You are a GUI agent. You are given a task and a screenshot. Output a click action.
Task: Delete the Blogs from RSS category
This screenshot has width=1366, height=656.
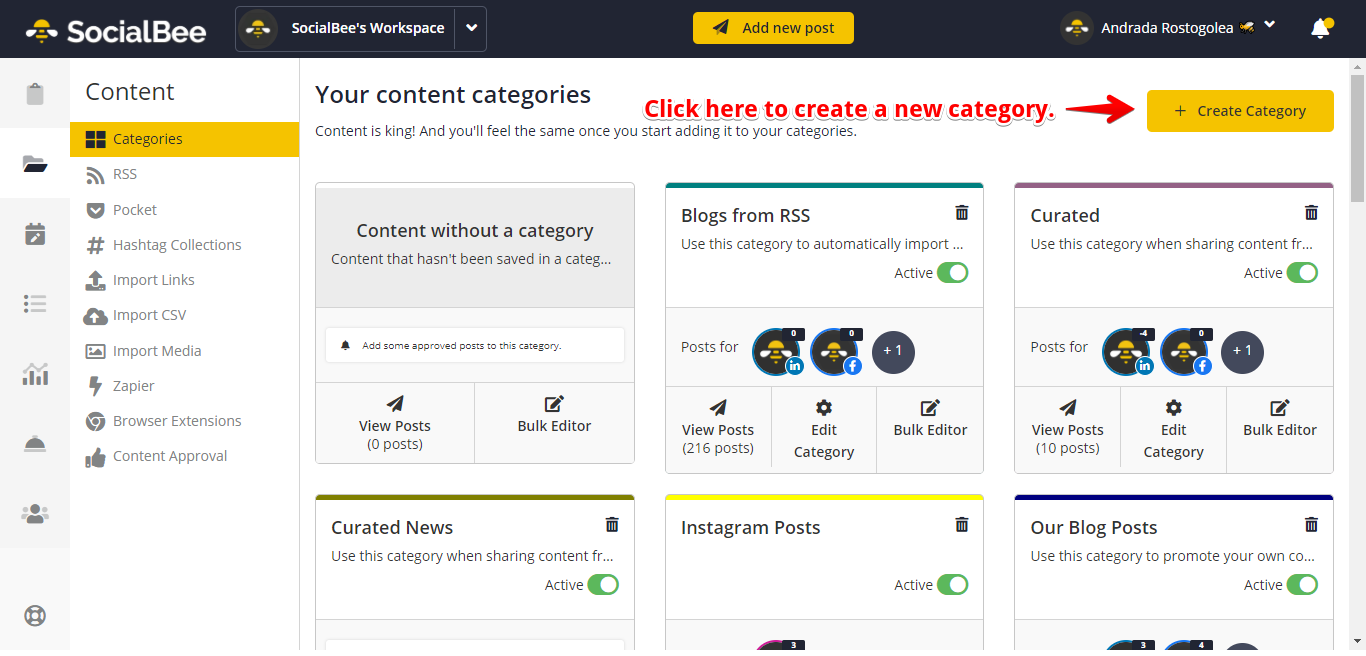(962, 213)
